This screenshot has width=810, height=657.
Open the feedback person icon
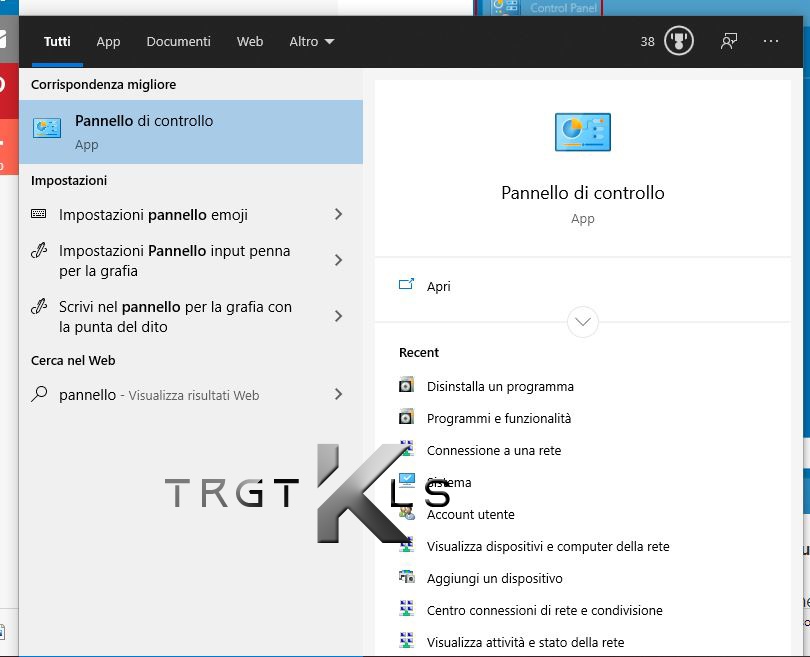coord(729,41)
